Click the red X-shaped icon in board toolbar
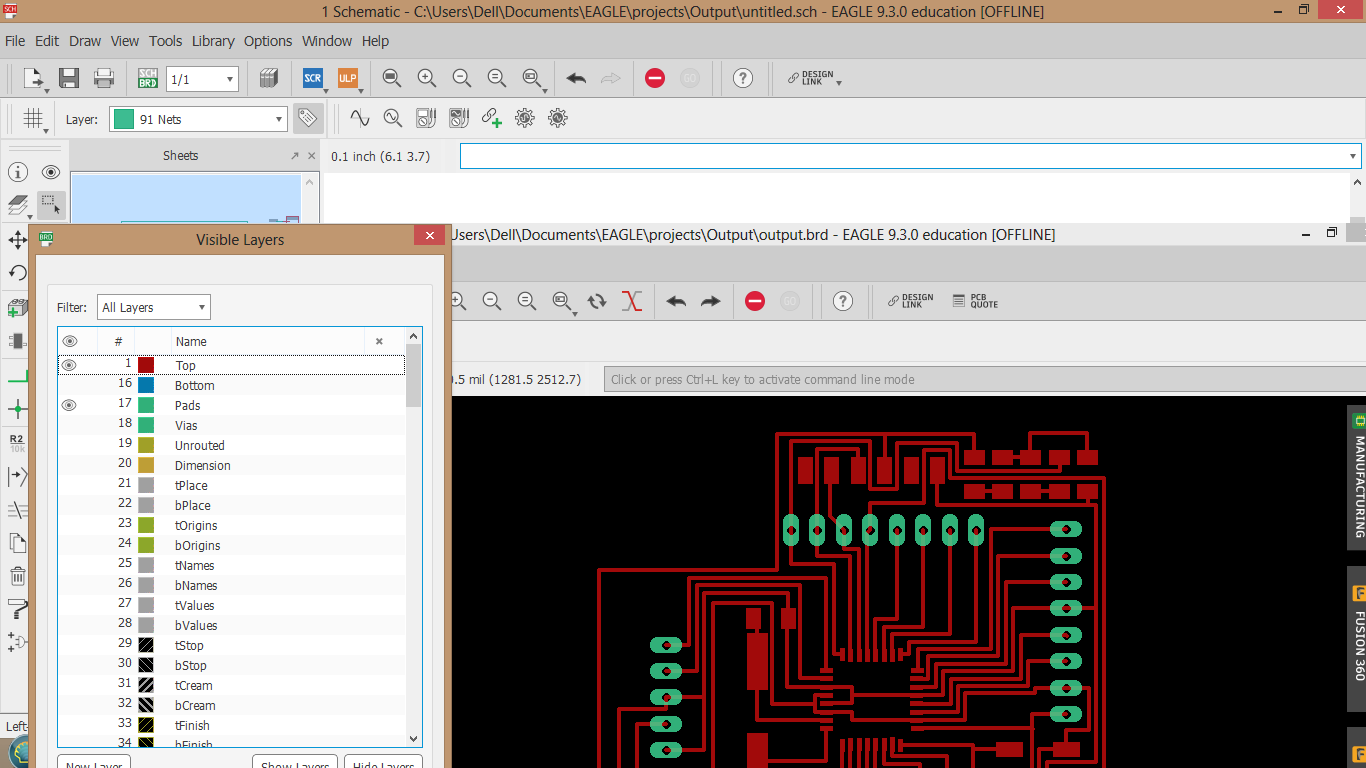 pos(631,301)
